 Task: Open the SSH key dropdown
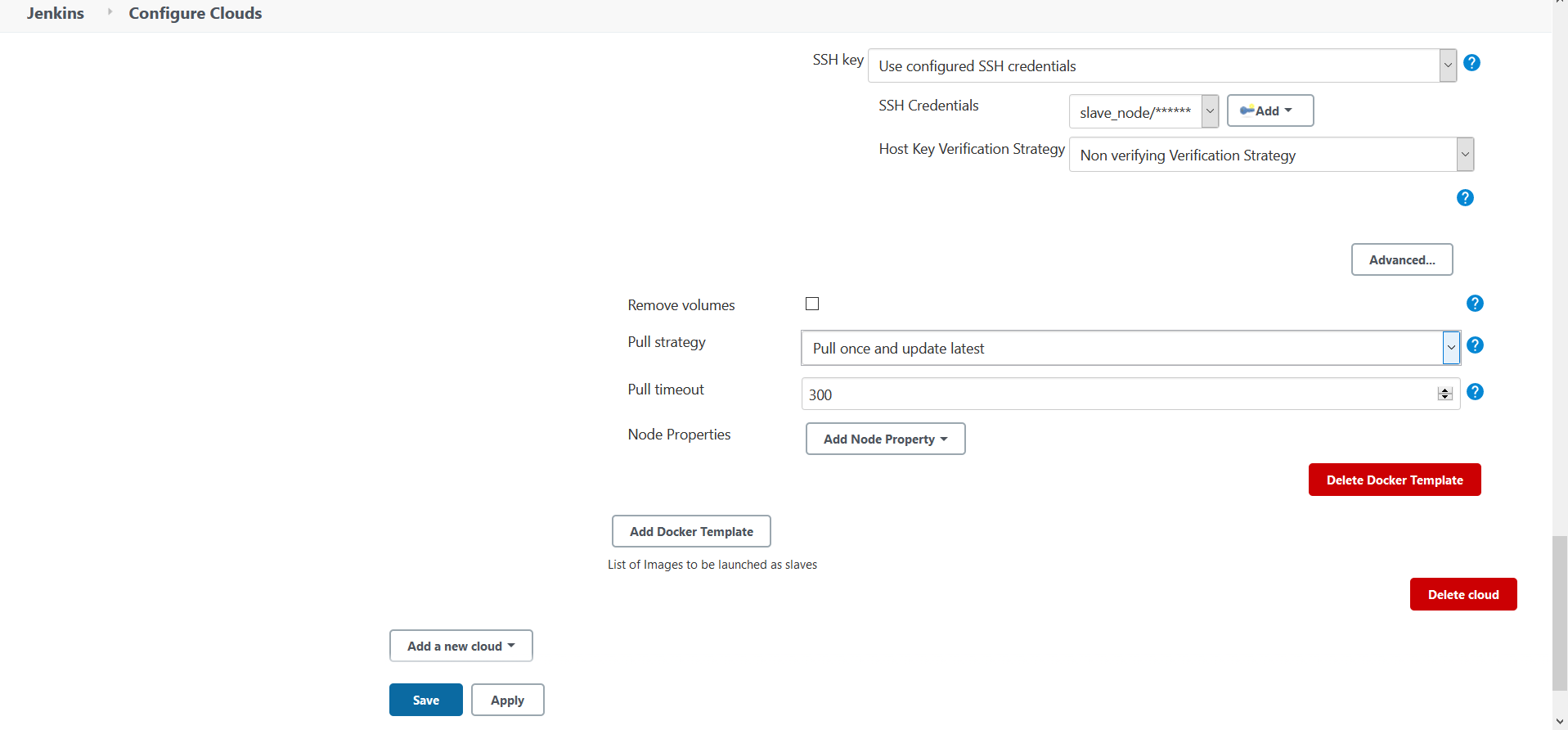(x=1162, y=65)
